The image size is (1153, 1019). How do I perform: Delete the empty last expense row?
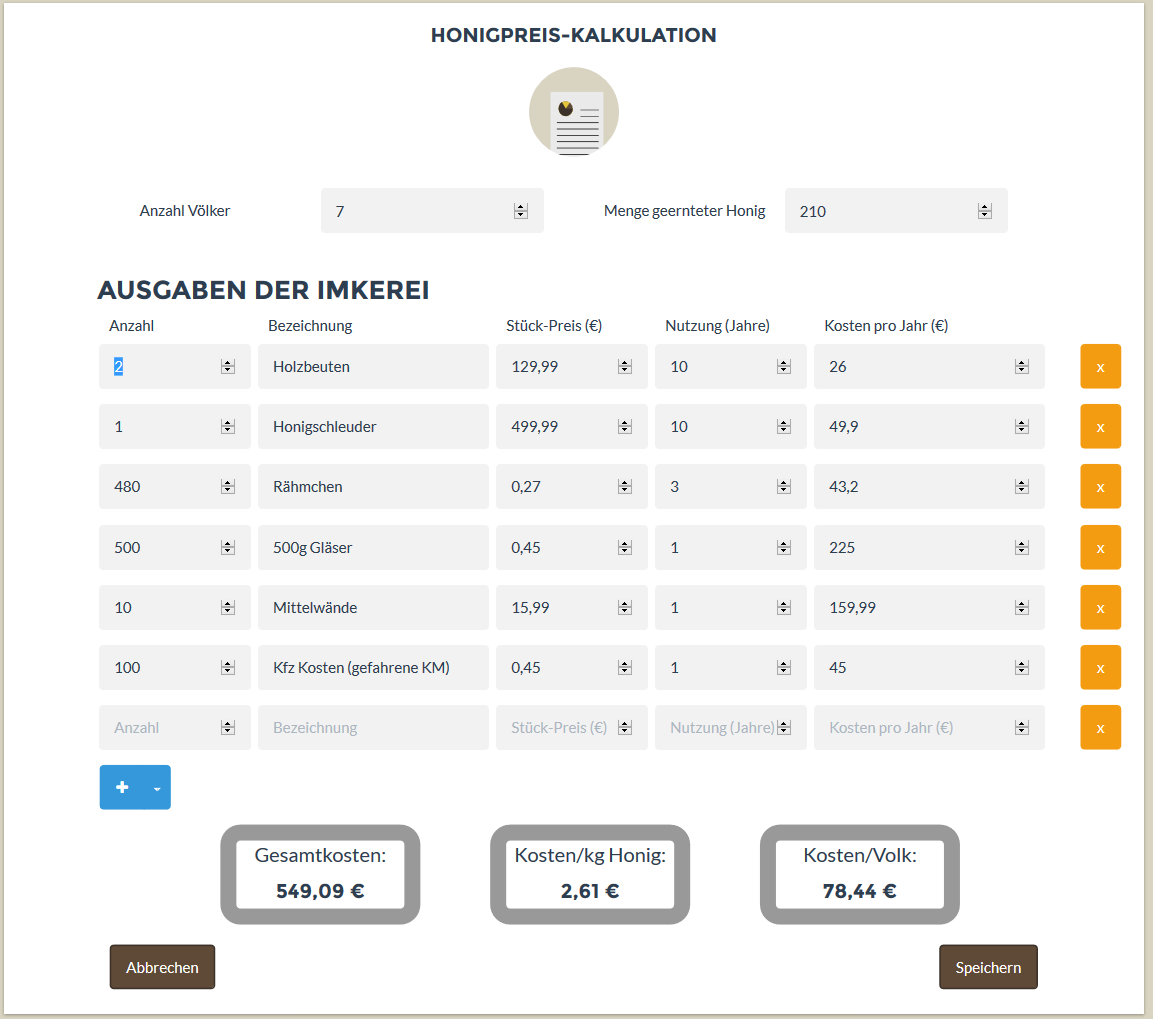(x=1100, y=727)
